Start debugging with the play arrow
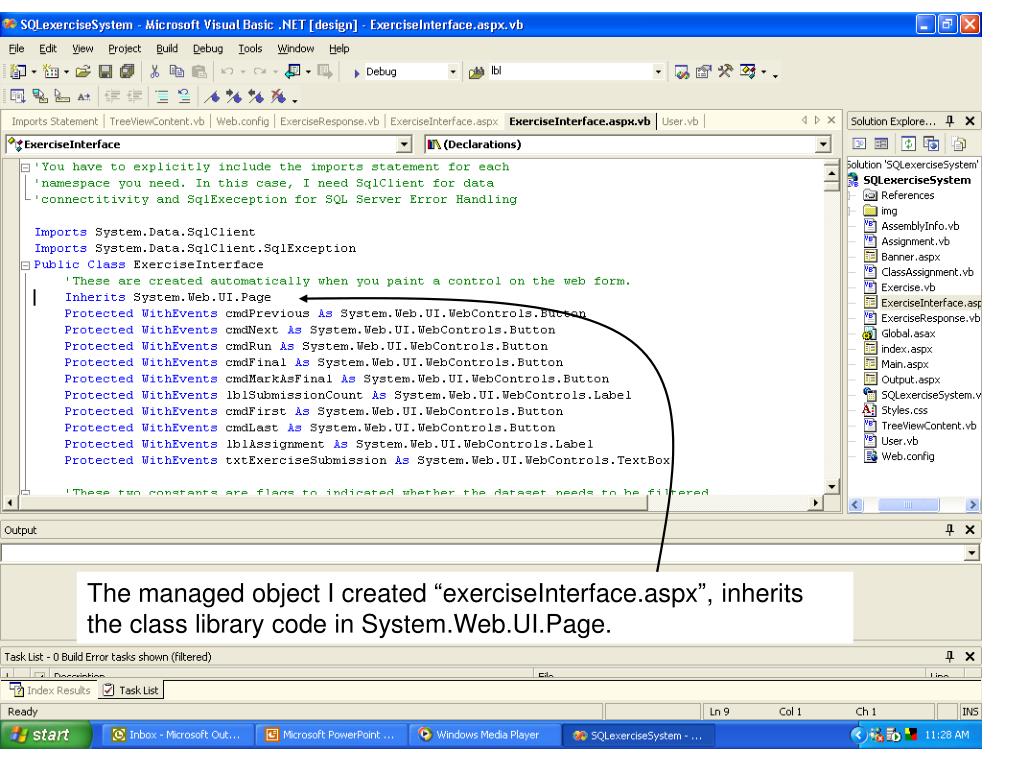Screen dimensions: 1024x768 357,72
